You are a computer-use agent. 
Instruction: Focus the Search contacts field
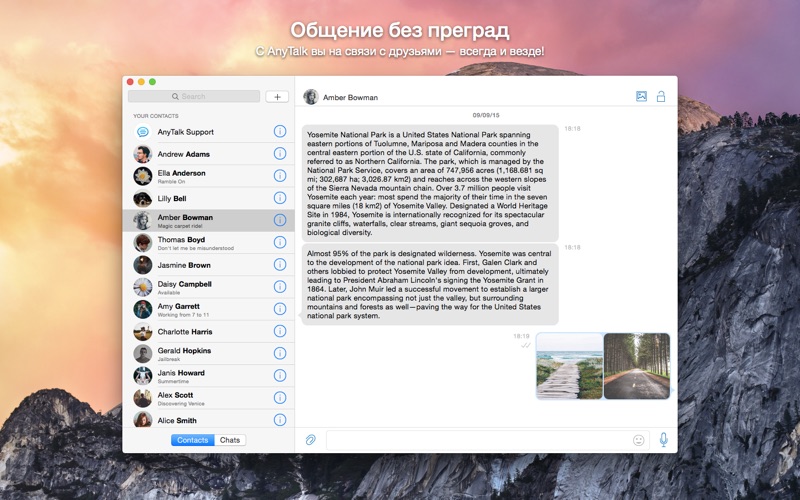194,96
